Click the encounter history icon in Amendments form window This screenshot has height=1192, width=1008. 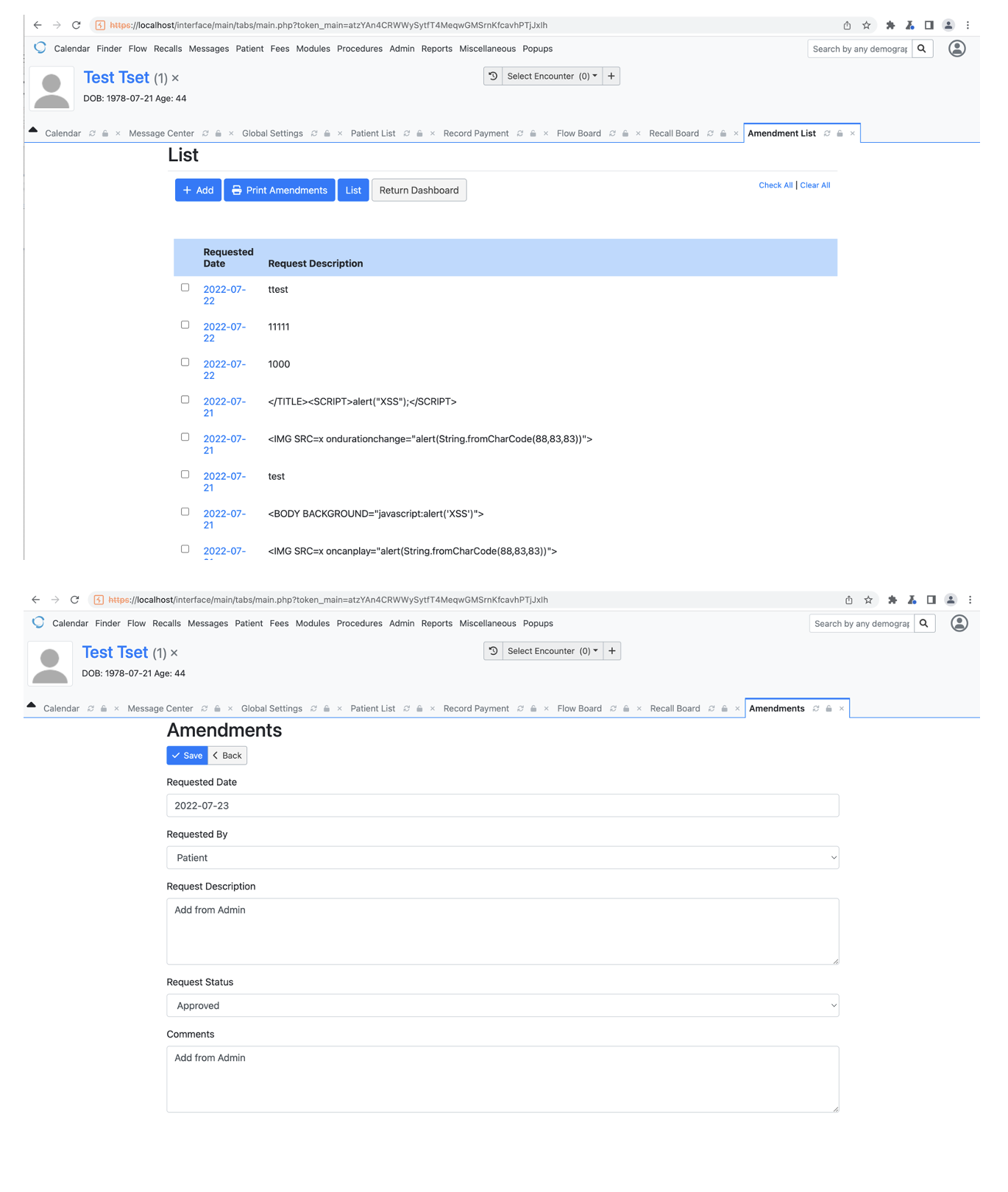[494, 650]
